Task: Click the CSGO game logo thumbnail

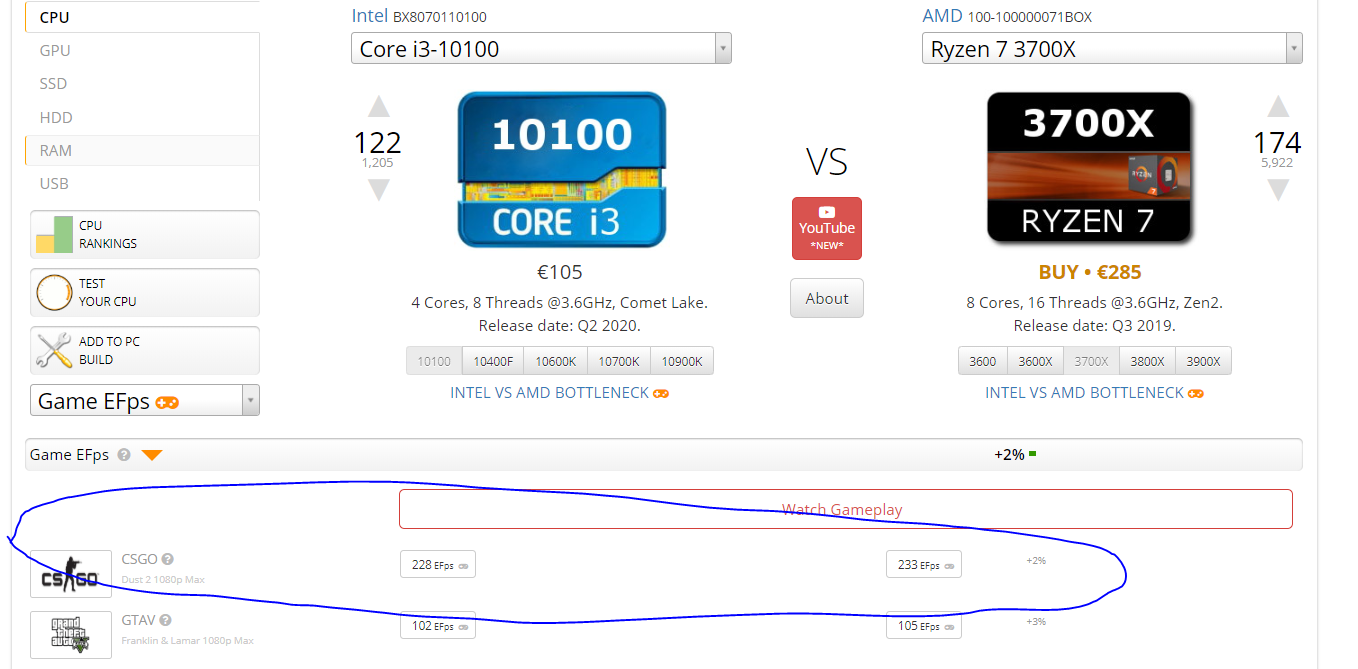Action: click(71, 574)
